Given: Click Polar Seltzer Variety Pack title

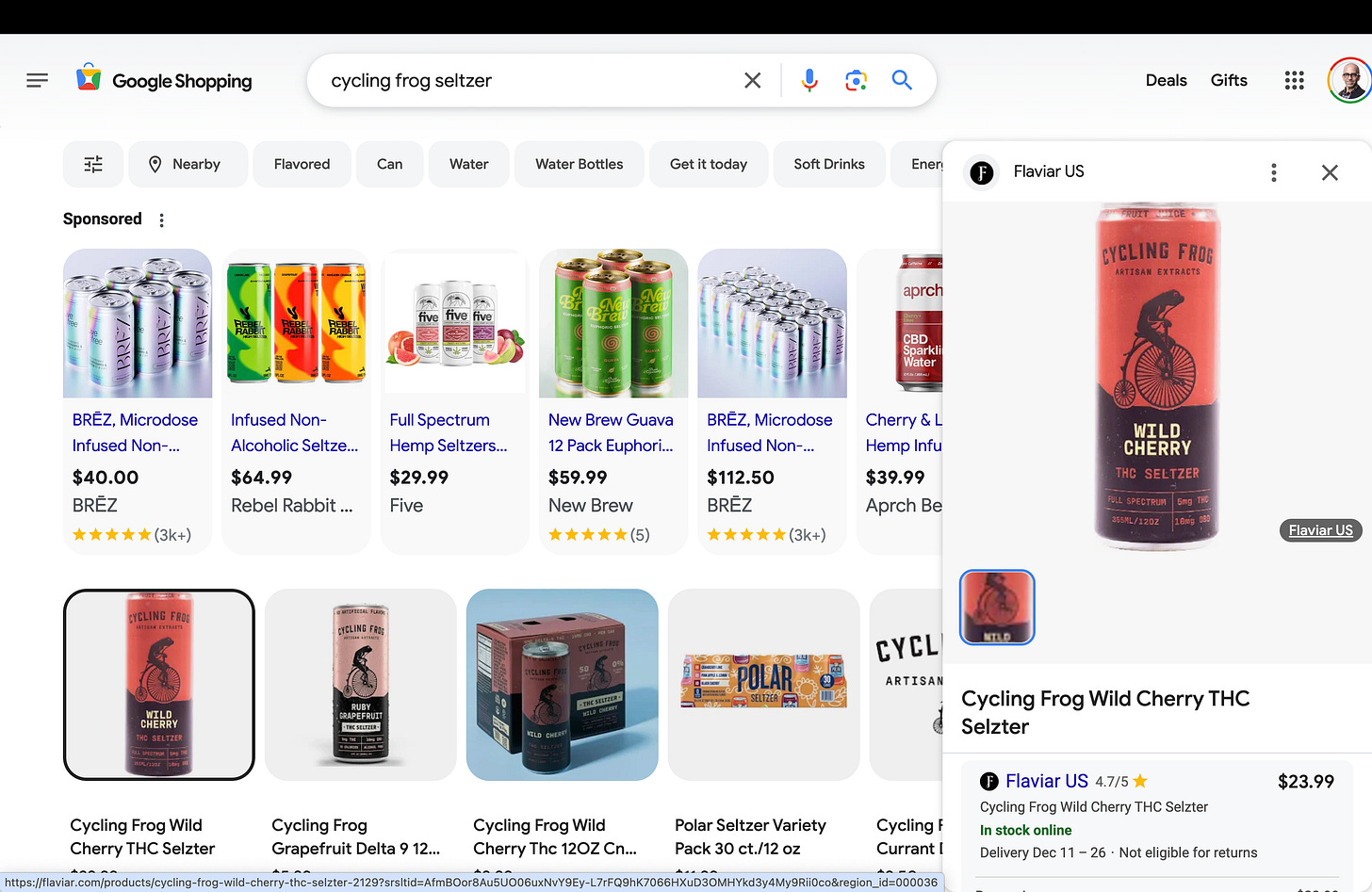Looking at the screenshot, I should tap(750, 836).
